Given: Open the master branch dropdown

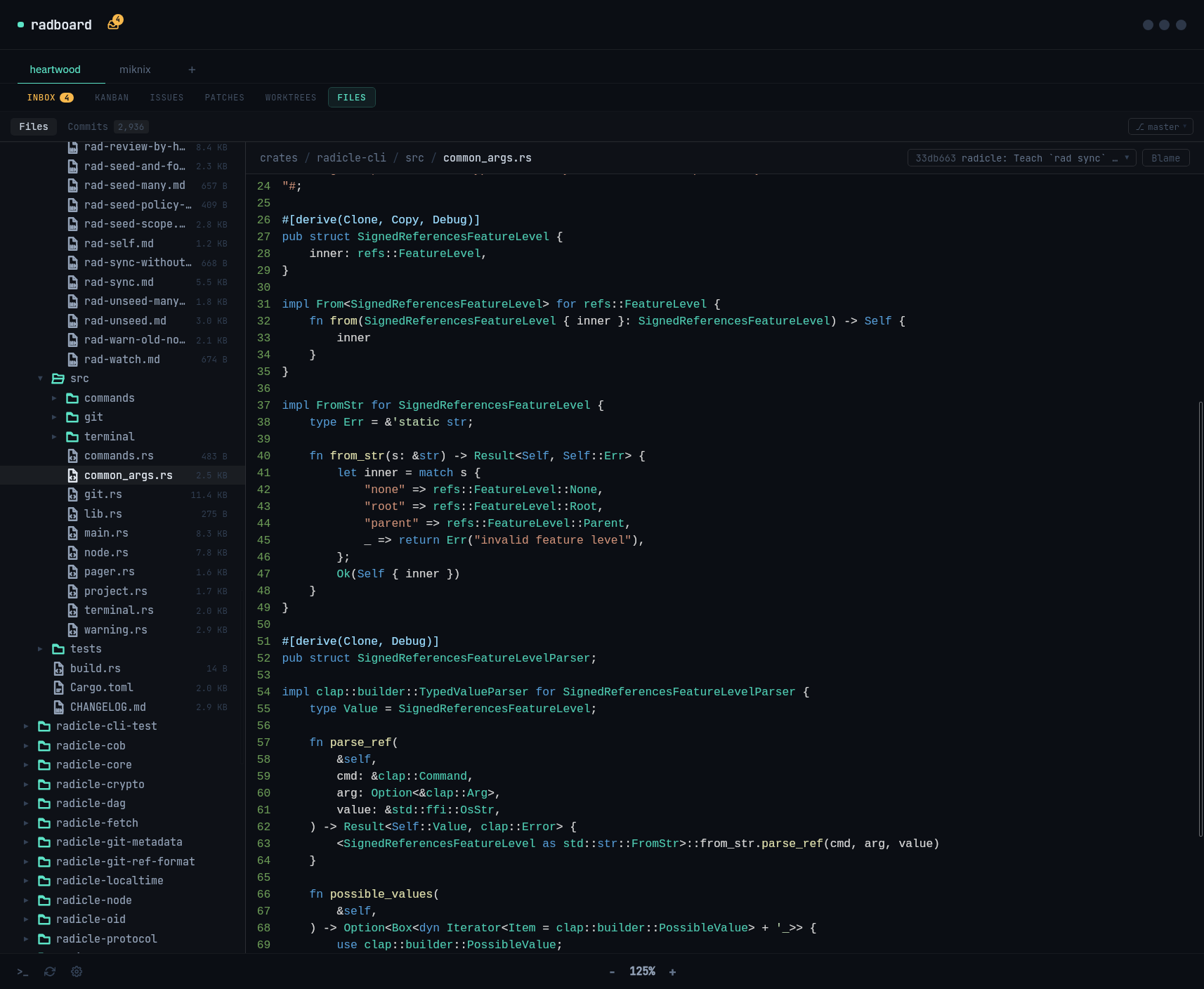Looking at the screenshot, I should [x=1160, y=127].
